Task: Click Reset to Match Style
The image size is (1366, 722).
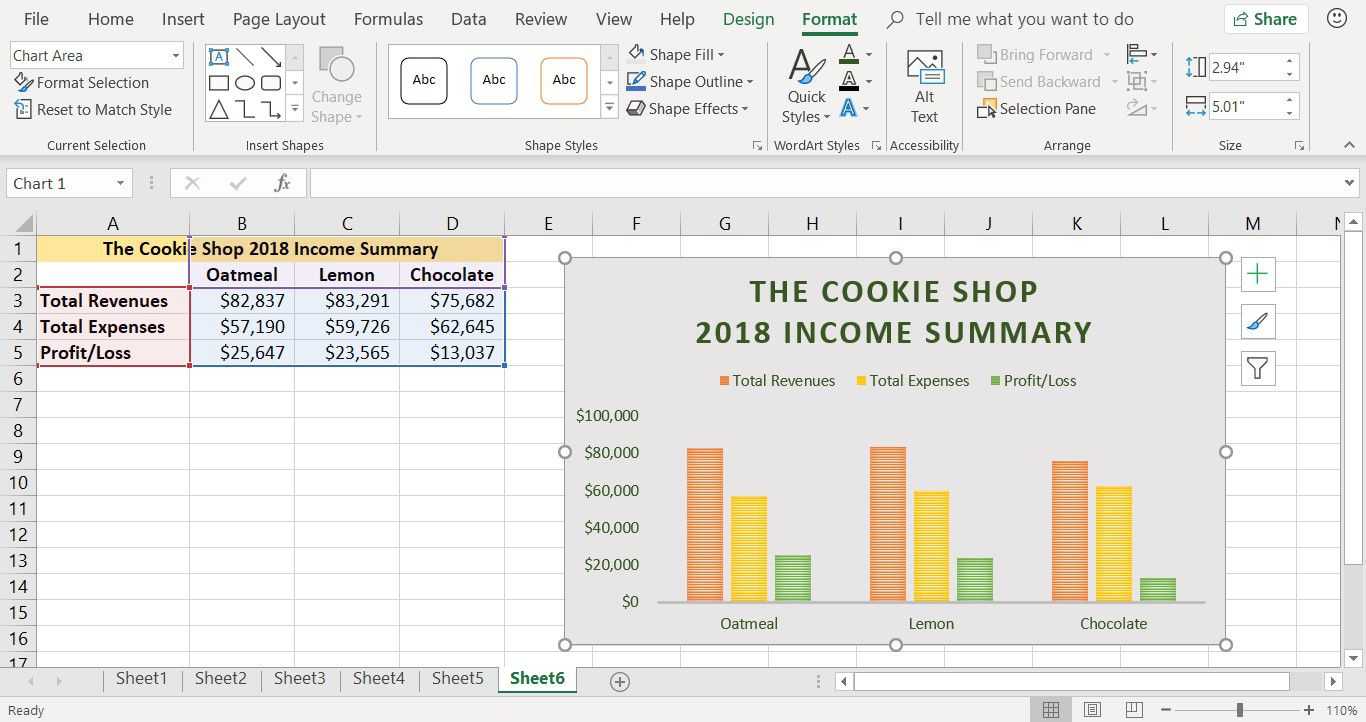Action: [93, 110]
